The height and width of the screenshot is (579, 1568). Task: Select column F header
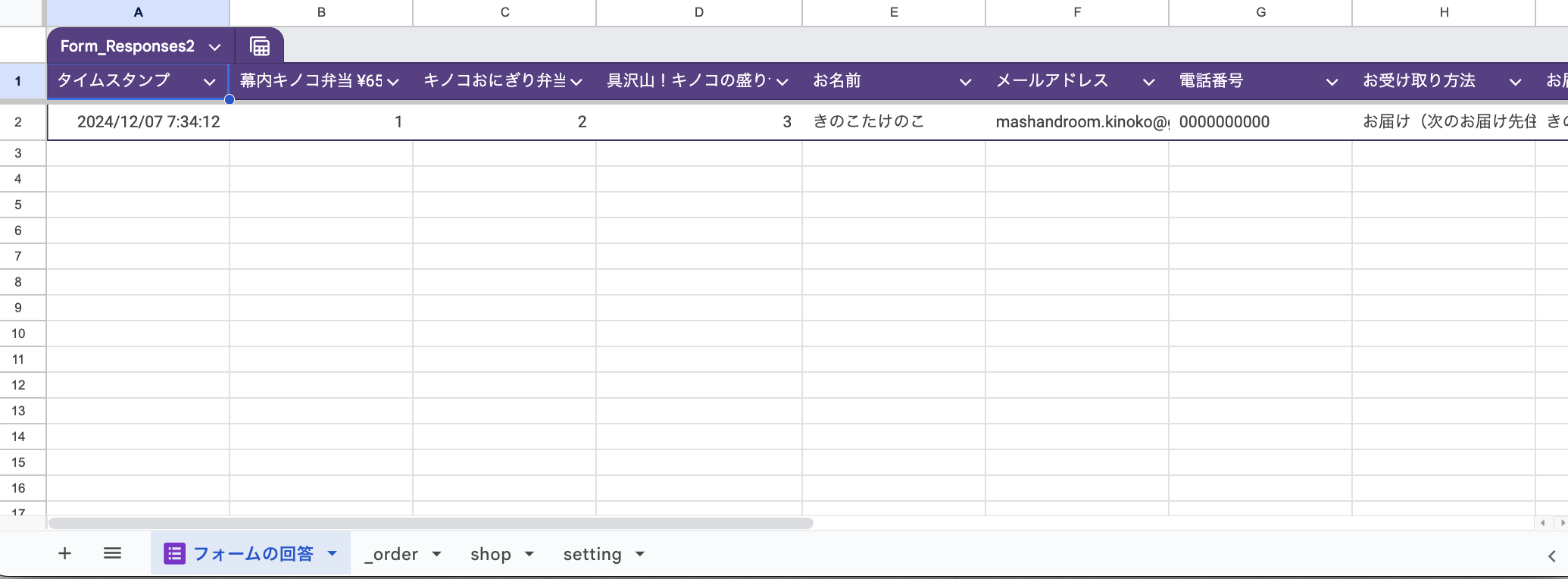[1077, 12]
